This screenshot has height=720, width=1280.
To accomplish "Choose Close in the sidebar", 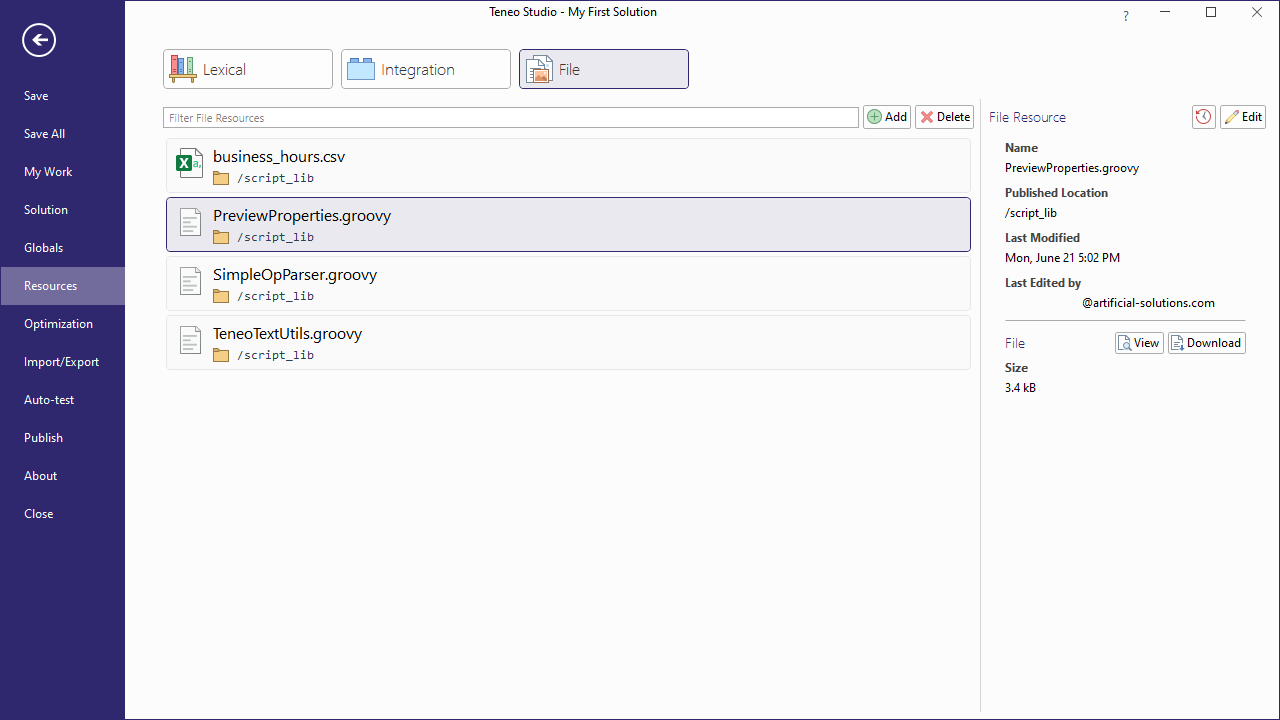I will 62,514.
